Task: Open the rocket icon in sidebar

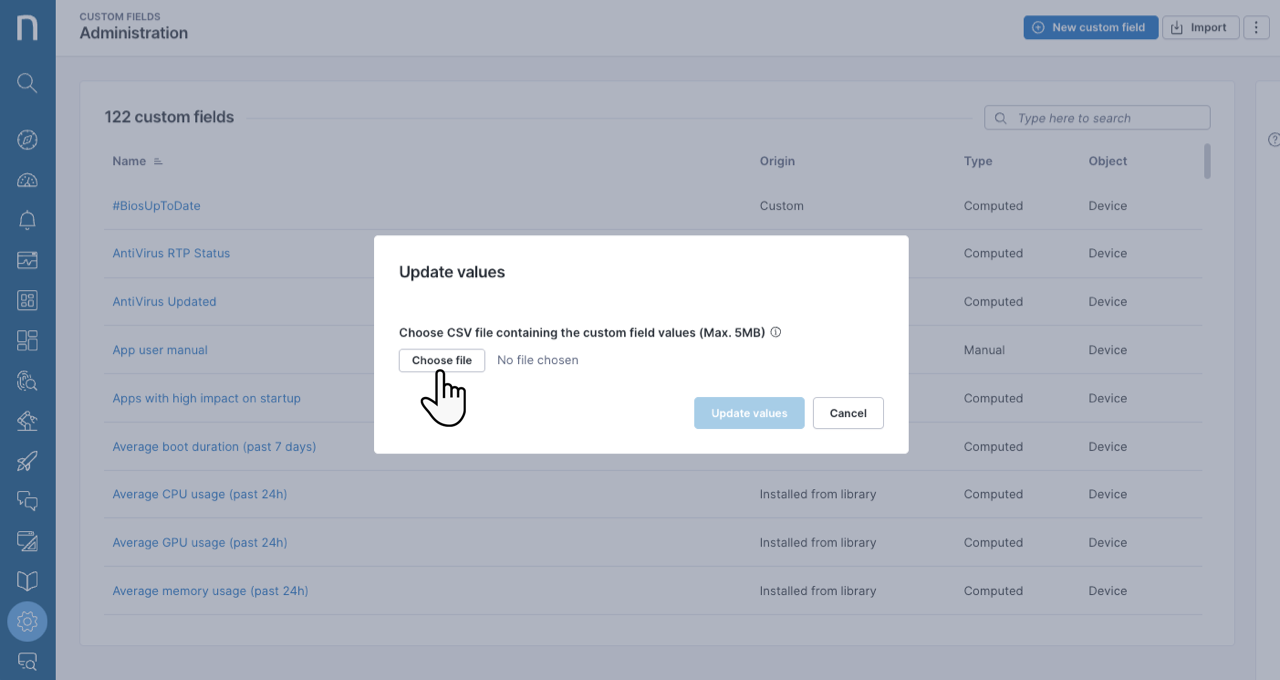Action: click(27, 461)
